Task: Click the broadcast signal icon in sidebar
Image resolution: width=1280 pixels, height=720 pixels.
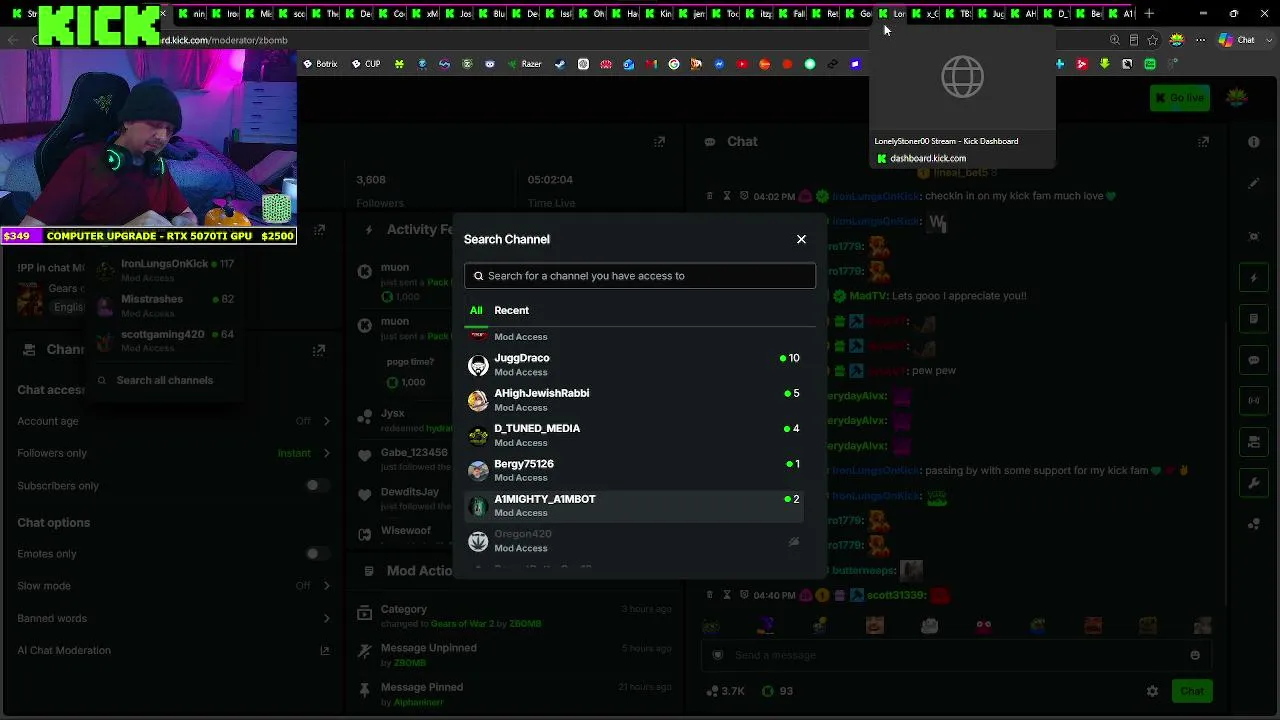Action: point(1254,401)
